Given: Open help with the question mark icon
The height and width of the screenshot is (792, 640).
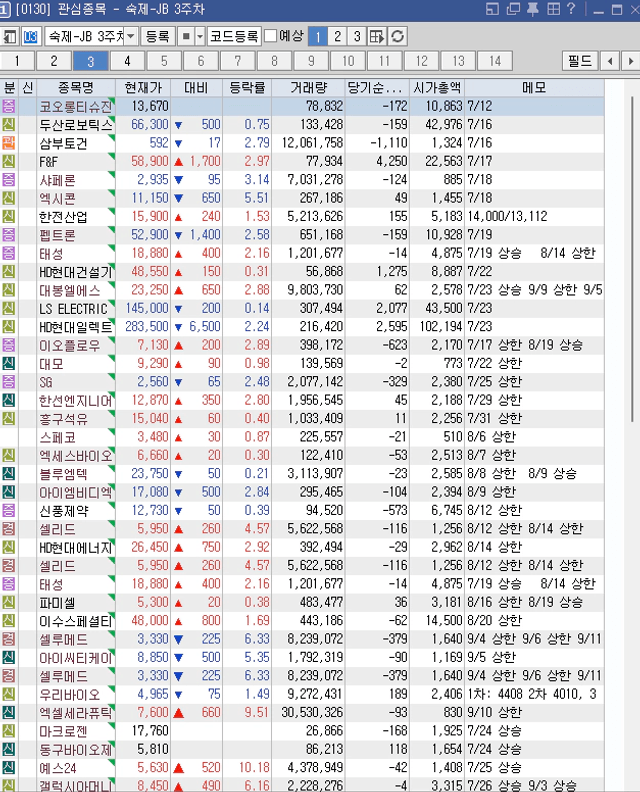Looking at the screenshot, I should [571, 9].
